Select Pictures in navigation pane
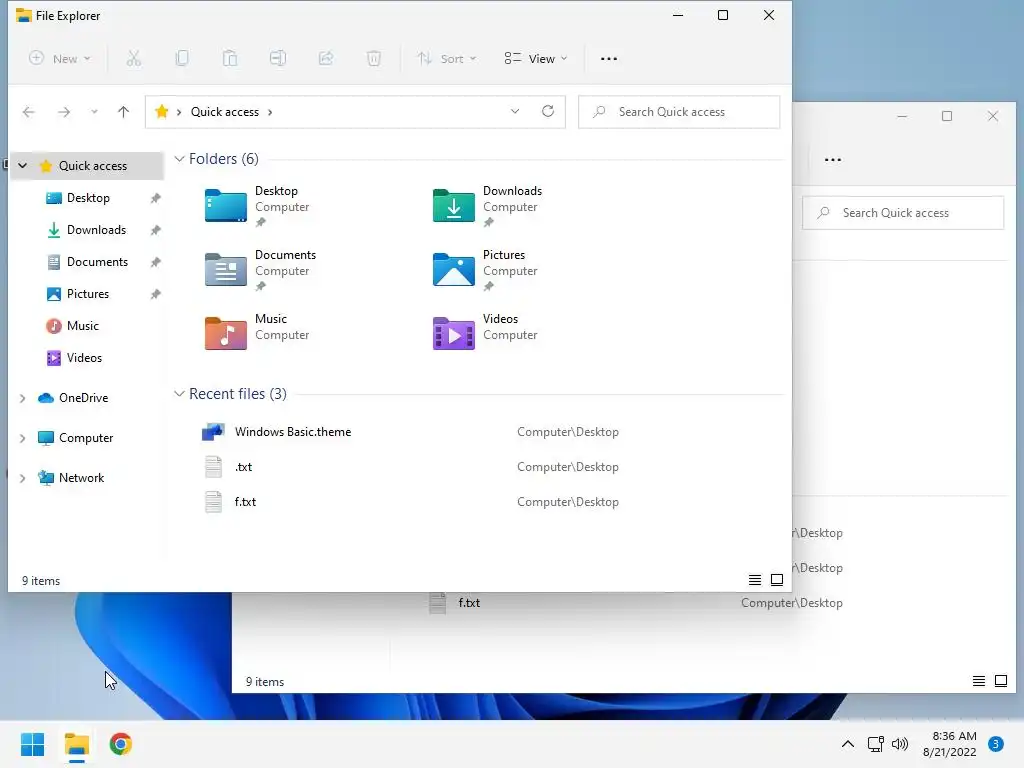The image size is (1024, 768). pos(88,294)
